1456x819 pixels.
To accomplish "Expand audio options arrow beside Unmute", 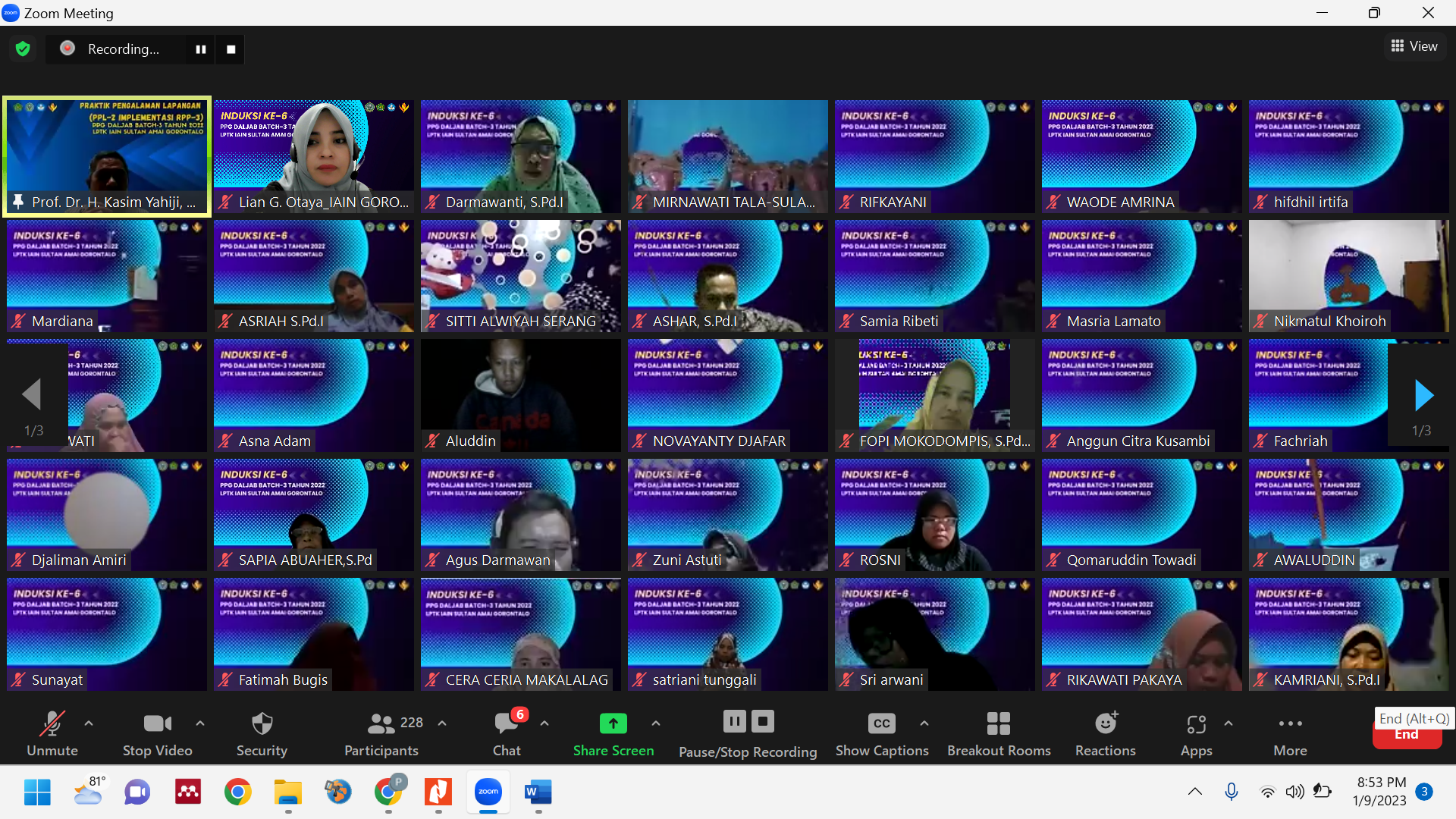I will tap(89, 723).
